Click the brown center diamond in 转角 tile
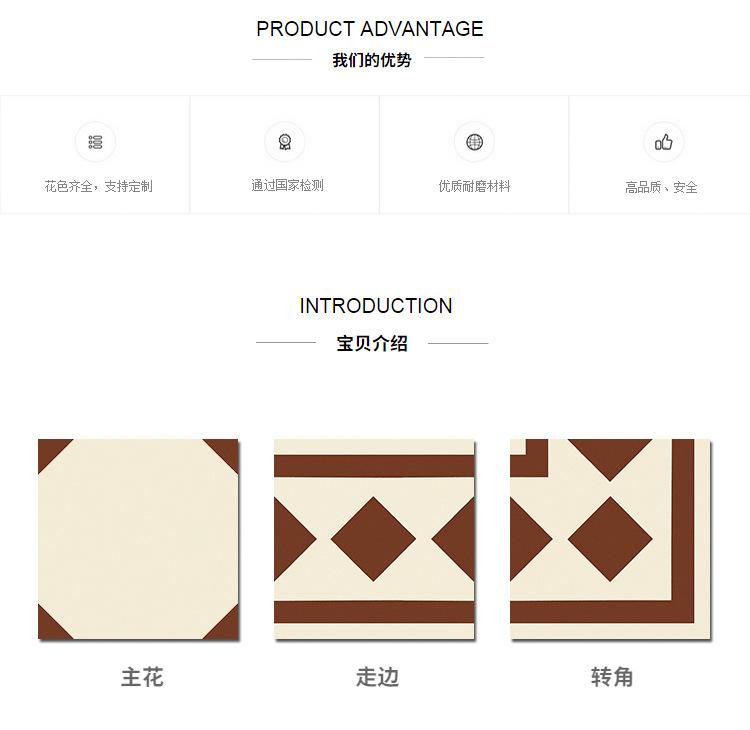750x730 pixels. (610, 539)
